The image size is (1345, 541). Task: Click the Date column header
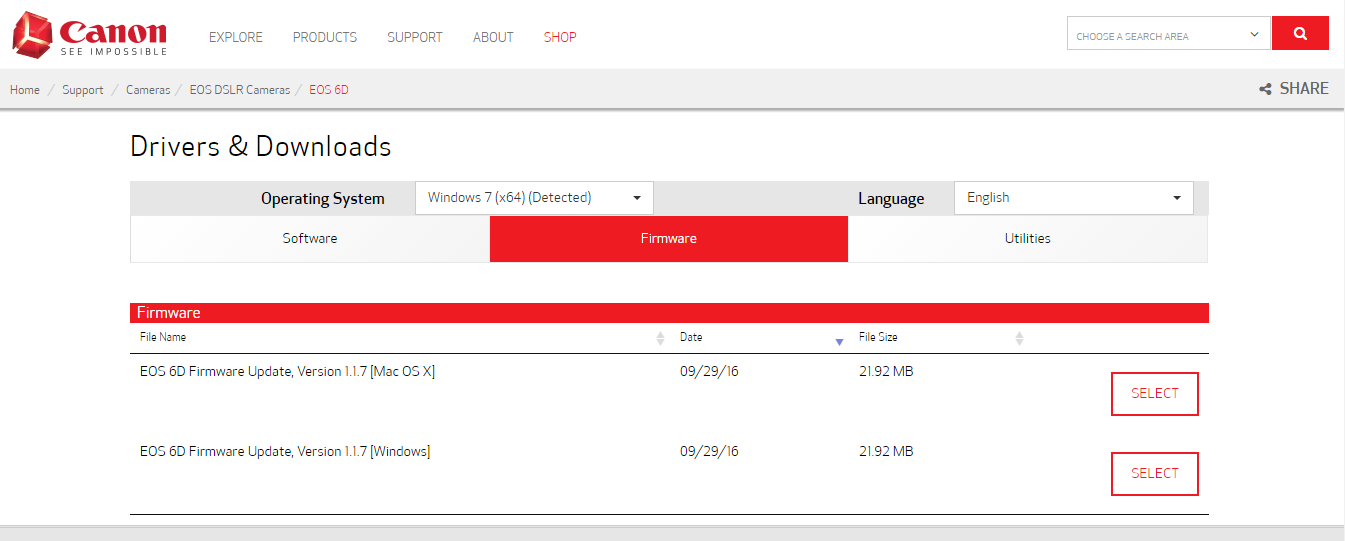coord(691,338)
